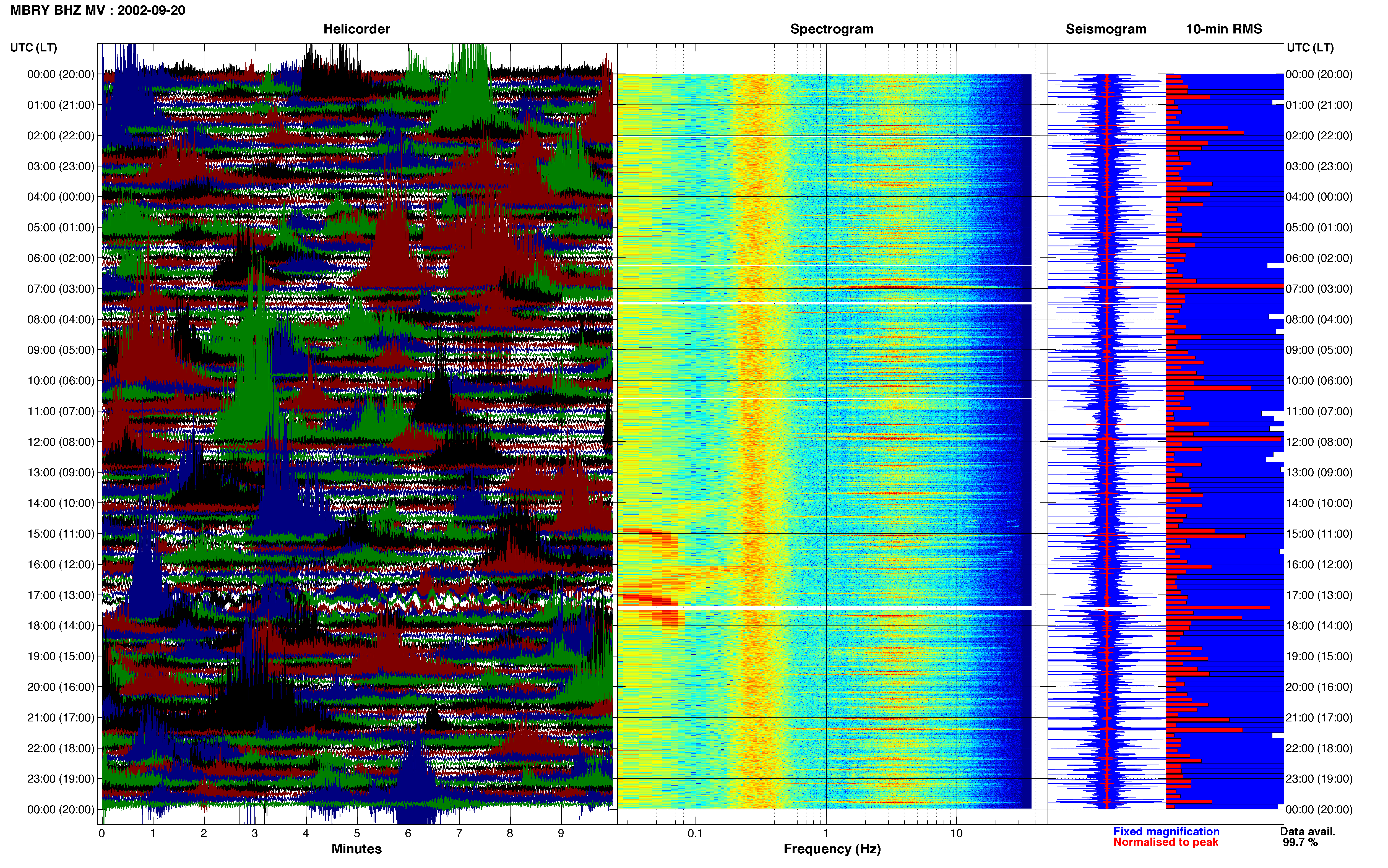Click the 'Frequency (Hz)' axis label
This screenshot has height=868, width=1388.
tap(832, 849)
